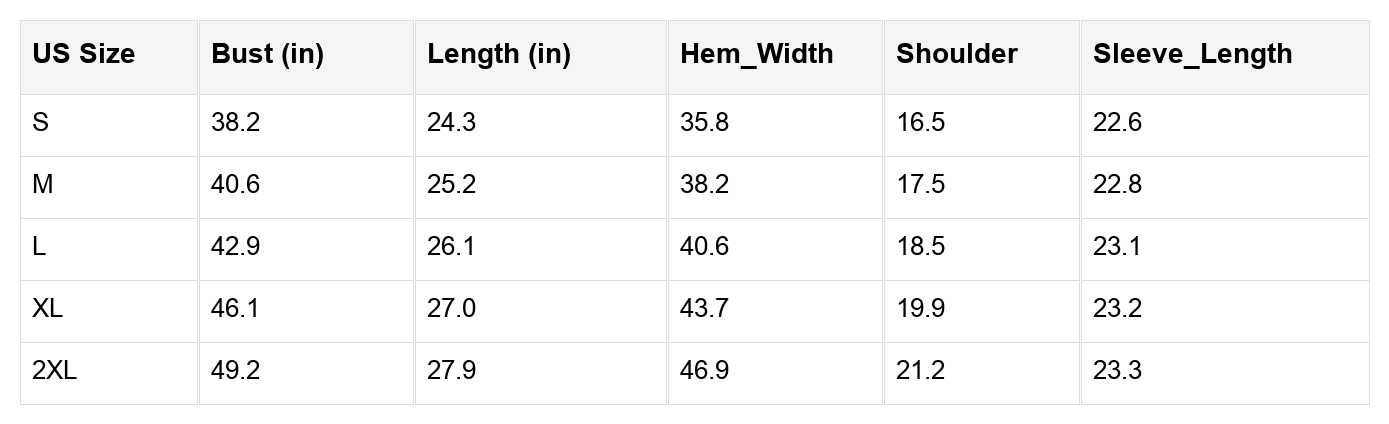Select the Length (in) header cell
The height and width of the screenshot is (424, 1389).
pos(498,54)
